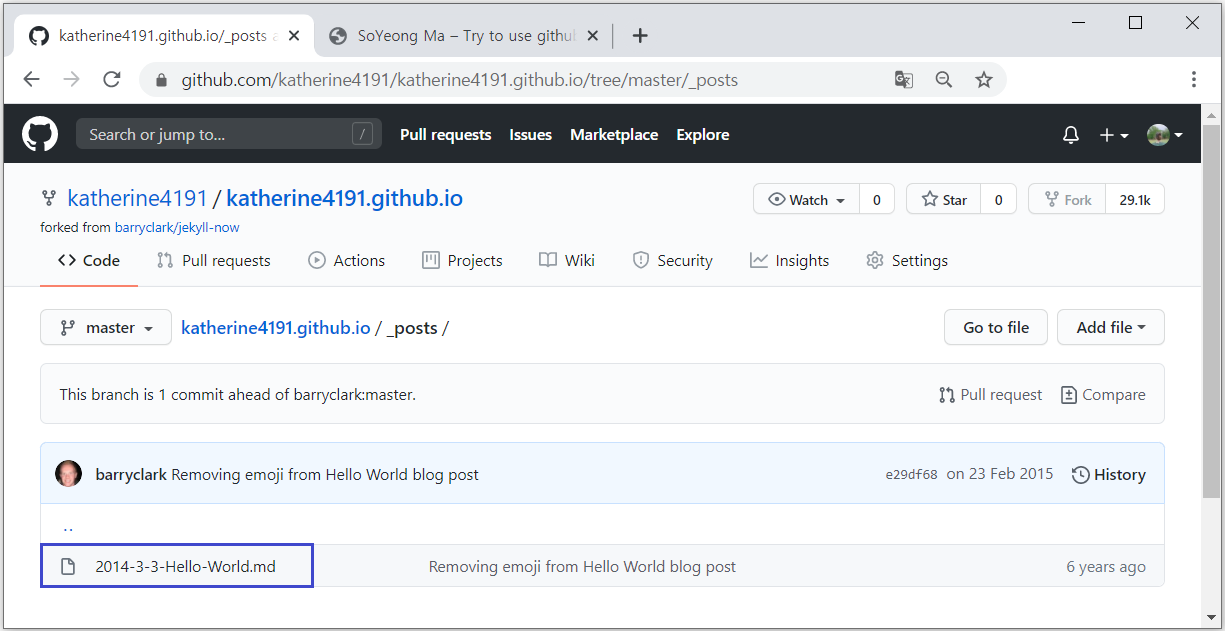Click barryclark's avatar in commit bar
The width and height of the screenshot is (1225, 631).
68,474
